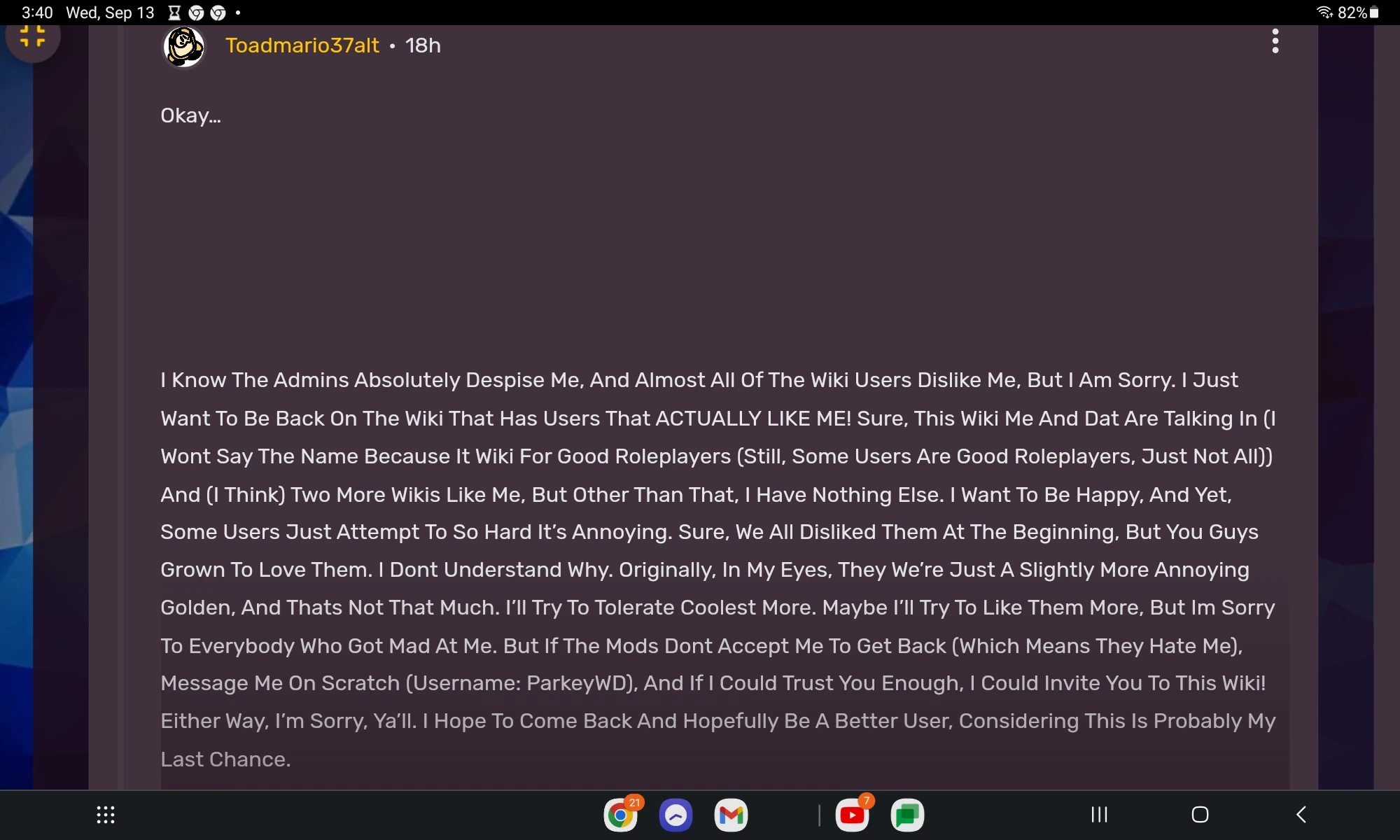Image resolution: width=1400 pixels, height=840 pixels.
Task: Tap the Back navigation arrow
Action: click(x=1301, y=814)
